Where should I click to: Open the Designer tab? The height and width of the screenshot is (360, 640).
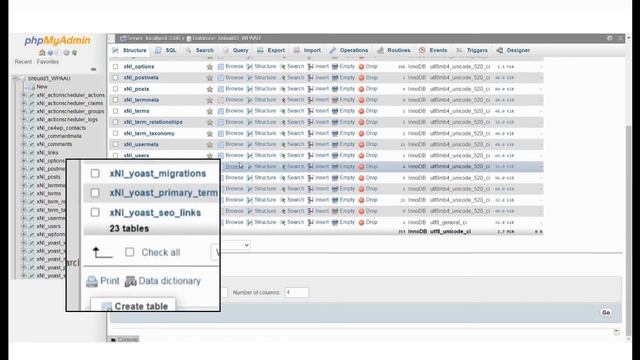click(513, 50)
